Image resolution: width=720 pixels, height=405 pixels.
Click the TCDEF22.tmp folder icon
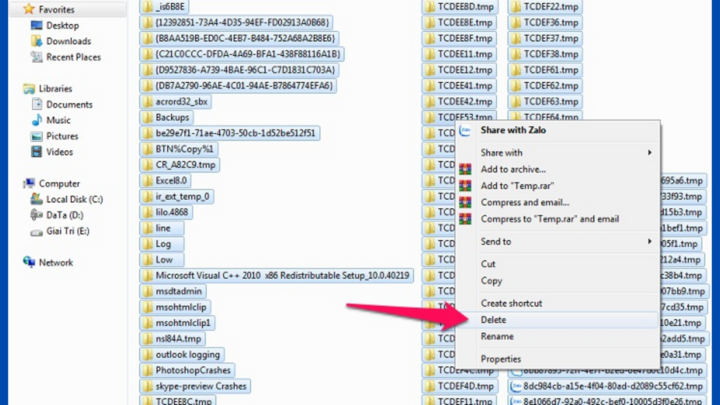[x=516, y=6]
